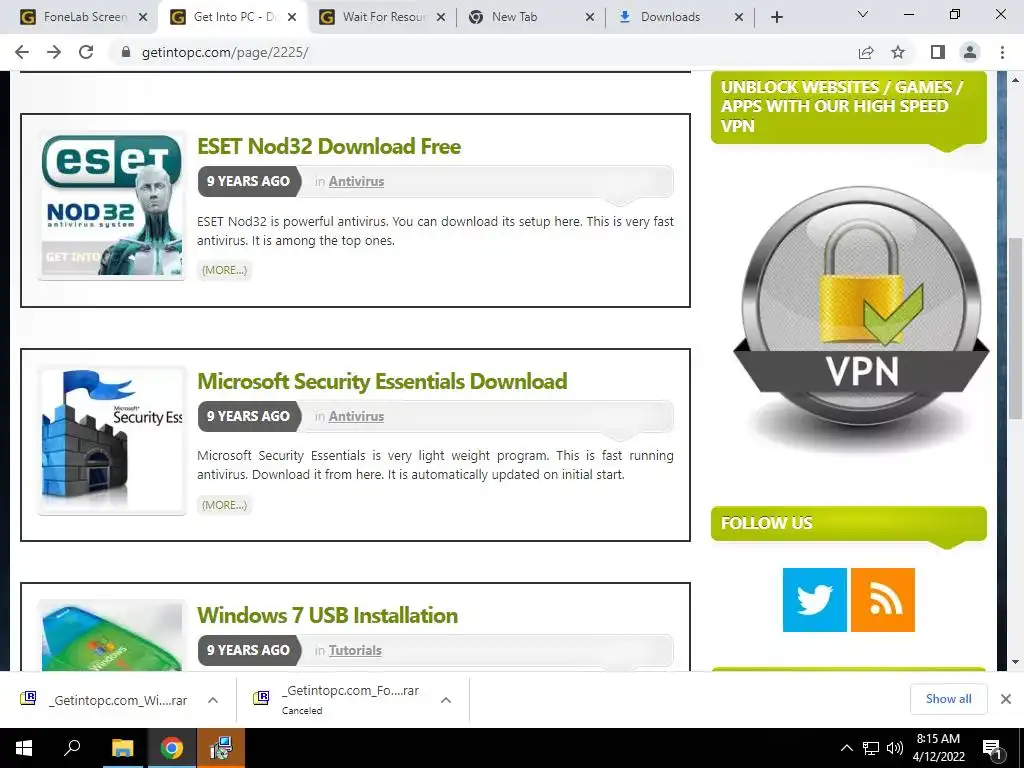The width and height of the screenshot is (1024, 768).
Task: Share this page using the share icon
Action: click(866, 52)
